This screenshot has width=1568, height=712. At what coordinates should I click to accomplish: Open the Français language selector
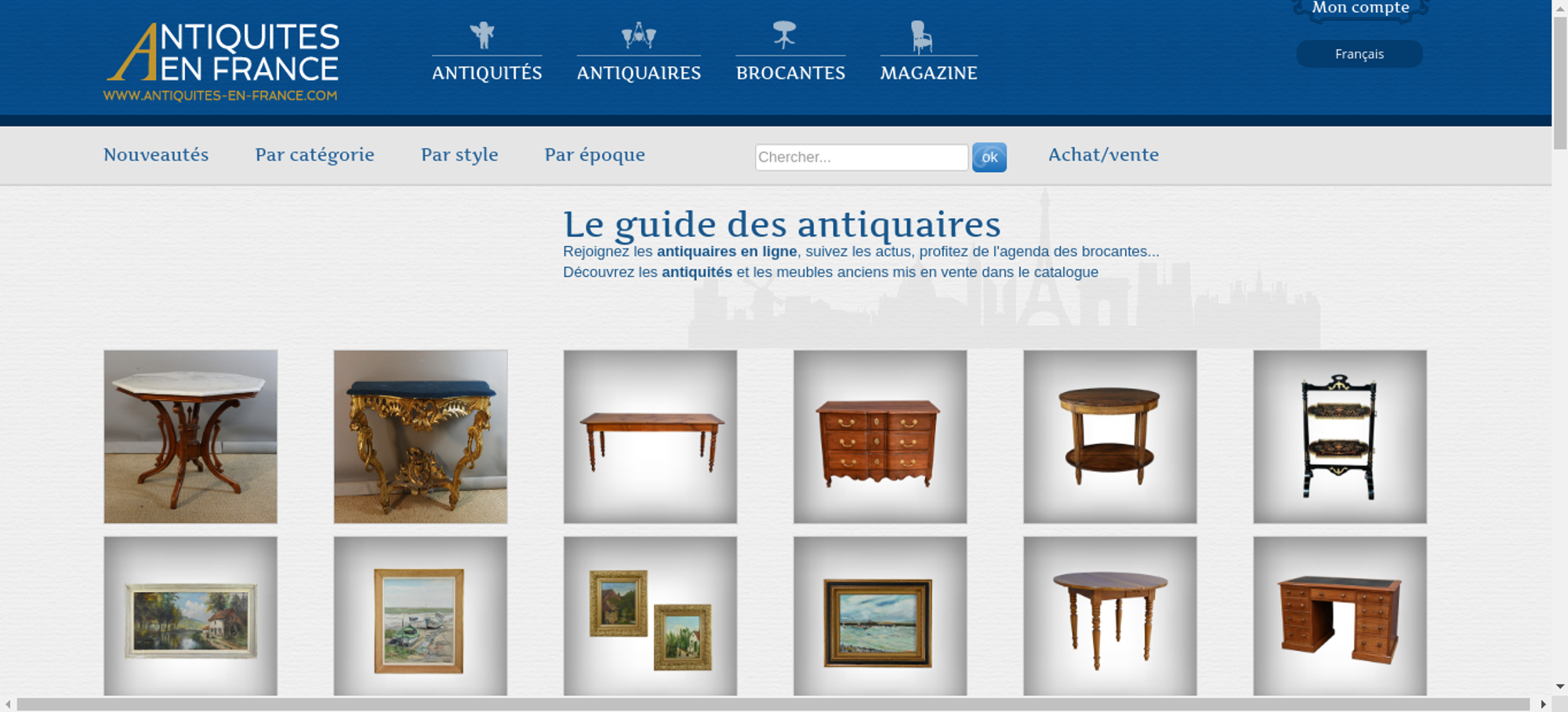[1359, 54]
